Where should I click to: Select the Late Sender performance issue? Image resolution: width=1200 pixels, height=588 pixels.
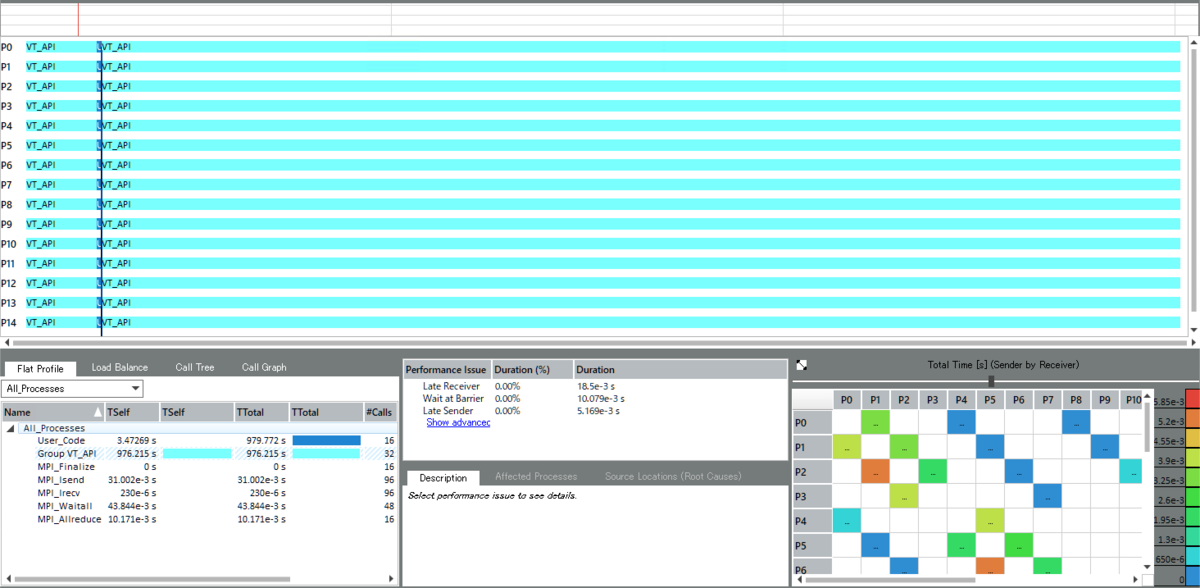(x=448, y=410)
